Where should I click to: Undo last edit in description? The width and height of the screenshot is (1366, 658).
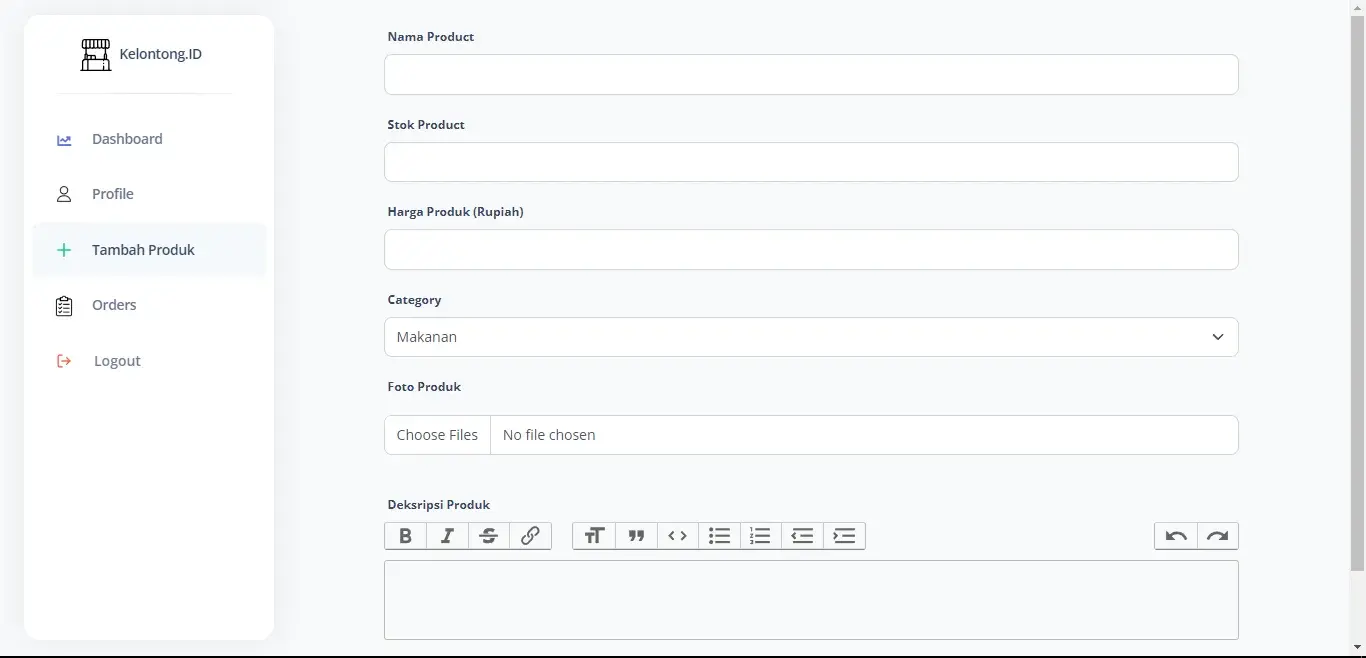pos(1176,536)
